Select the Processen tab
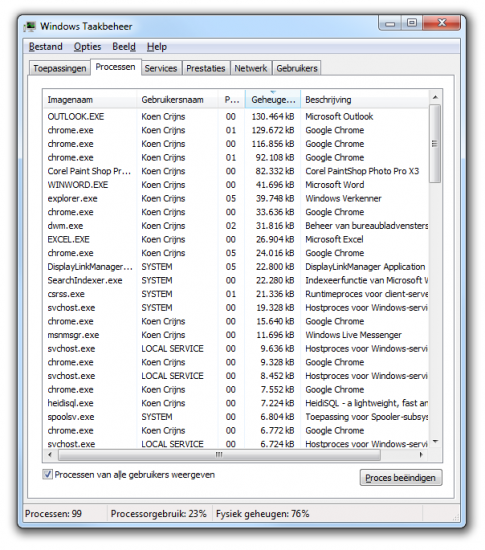Image resolution: width=485 pixels, height=550 pixels. (115, 67)
